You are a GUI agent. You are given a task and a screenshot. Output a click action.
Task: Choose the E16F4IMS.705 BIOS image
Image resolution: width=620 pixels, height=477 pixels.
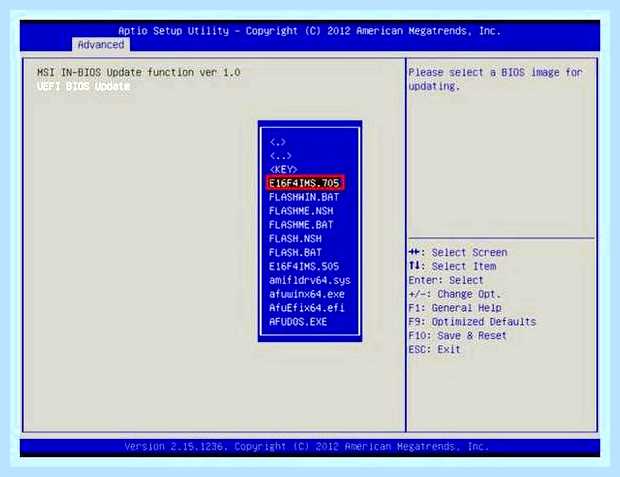click(304, 183)
